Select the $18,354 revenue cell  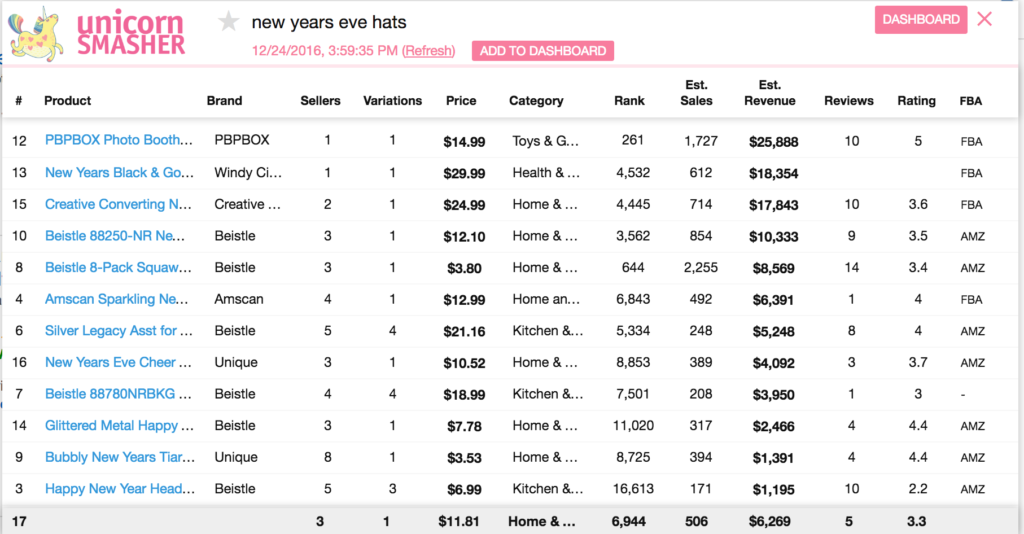[x=773, y=174]
